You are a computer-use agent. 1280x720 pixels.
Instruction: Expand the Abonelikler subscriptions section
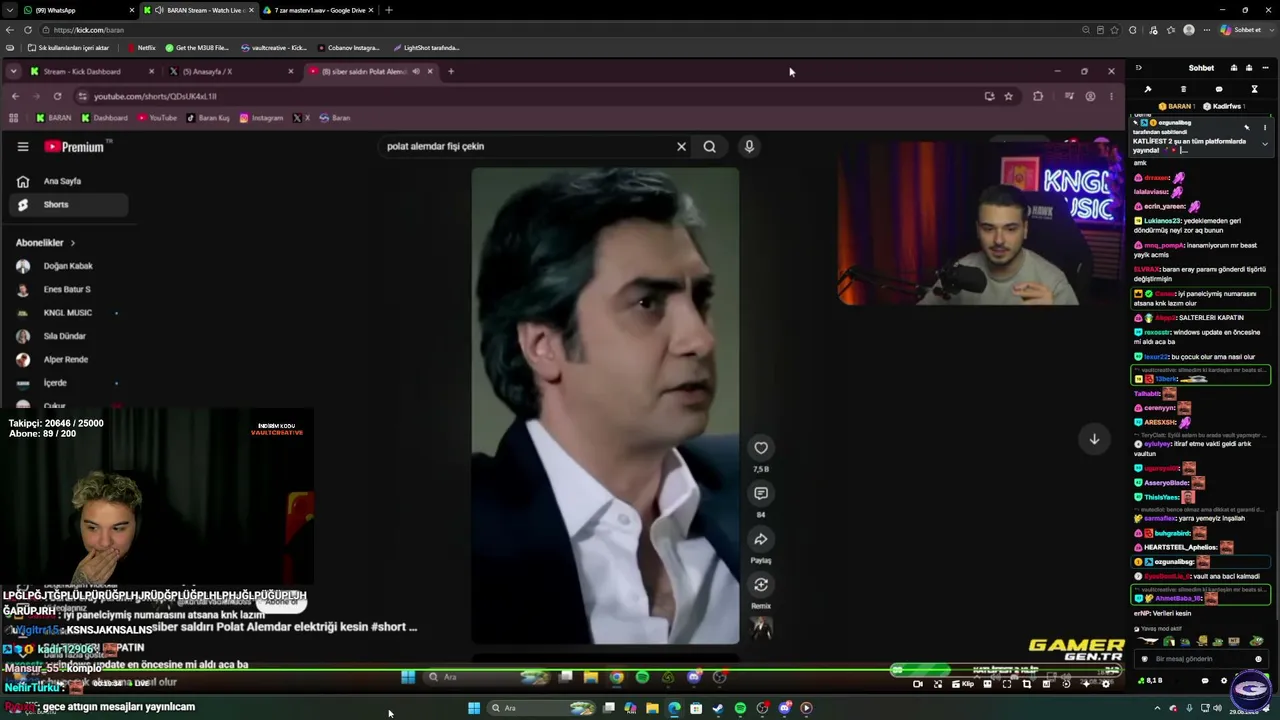pyautogui.click(x=46, y=243)
